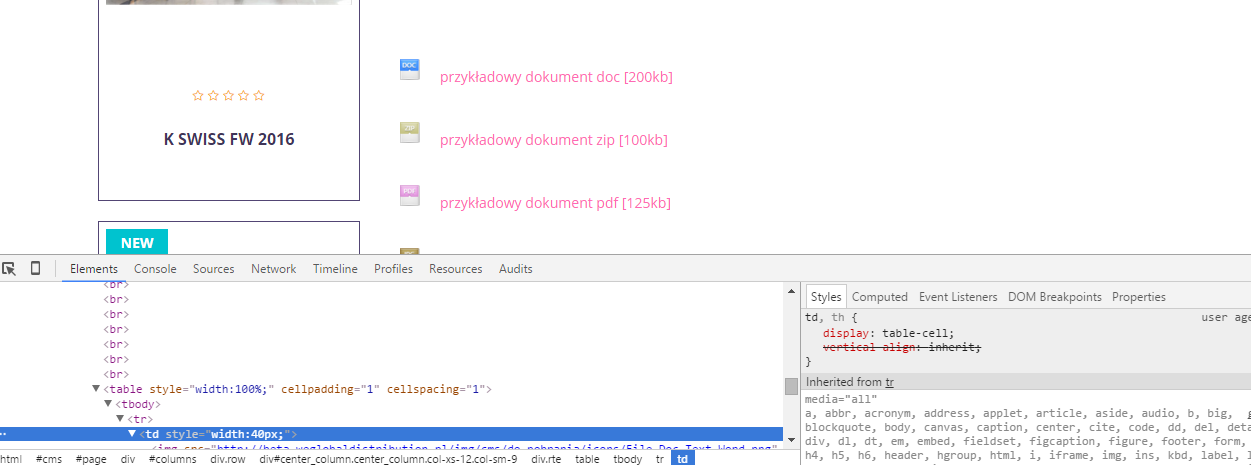Select html in the breadcrumb bar
This screenshot has height=465, width=1251.
(x=12, y=459)
